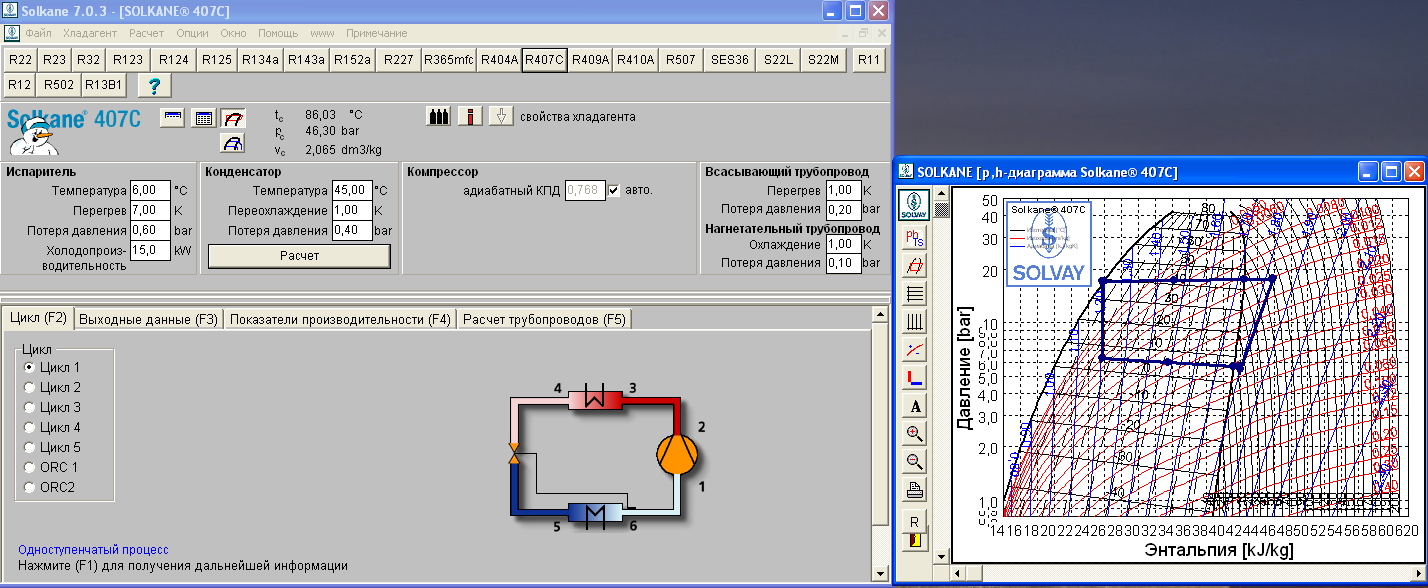Viewport: 1428px width, 588px height.
Task: Click the evaporator superheat field showing 7,00
Action: (x=151, y=210)
